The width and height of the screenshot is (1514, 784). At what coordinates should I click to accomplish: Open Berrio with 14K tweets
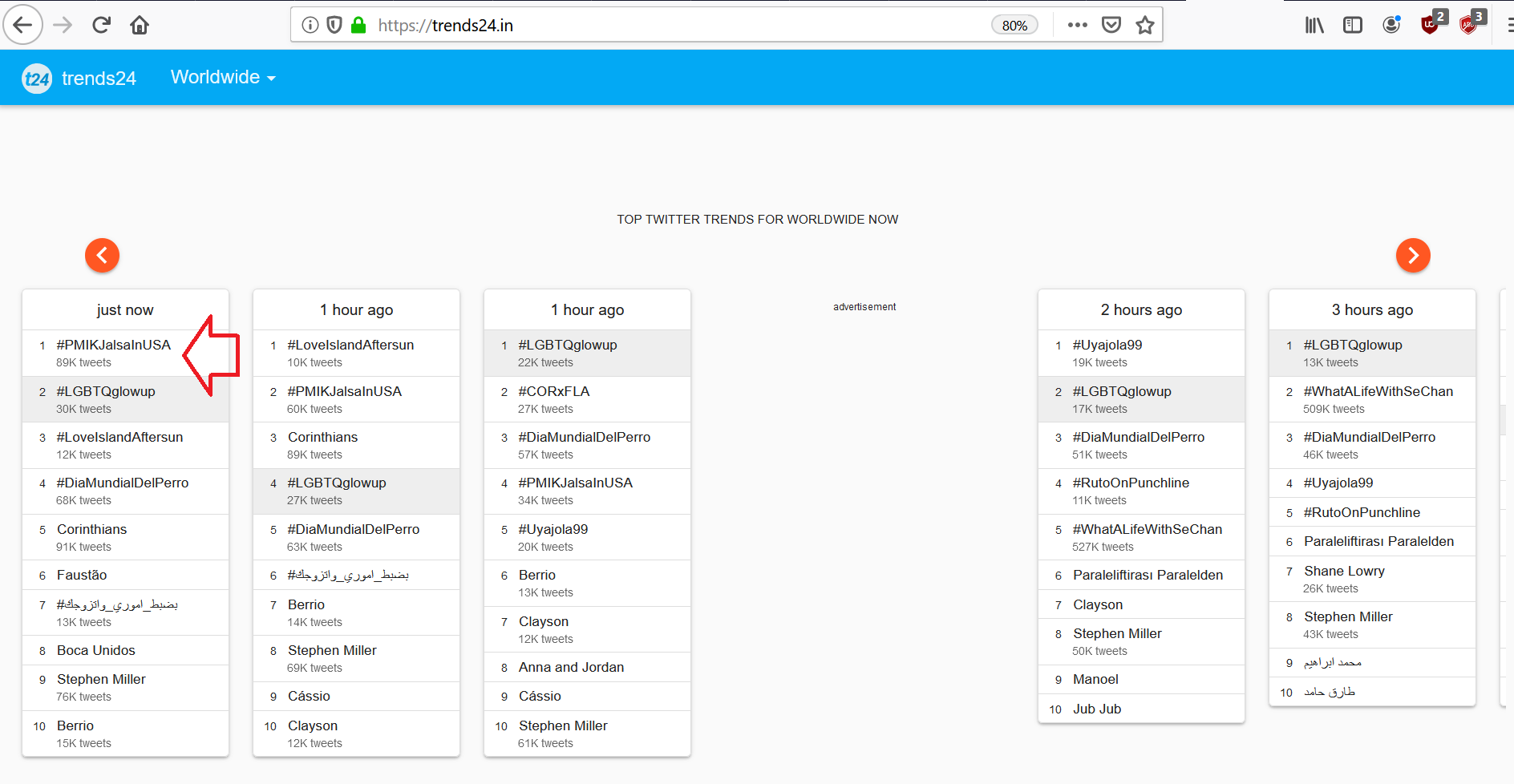pyautogui.click(x=306, y=604)
